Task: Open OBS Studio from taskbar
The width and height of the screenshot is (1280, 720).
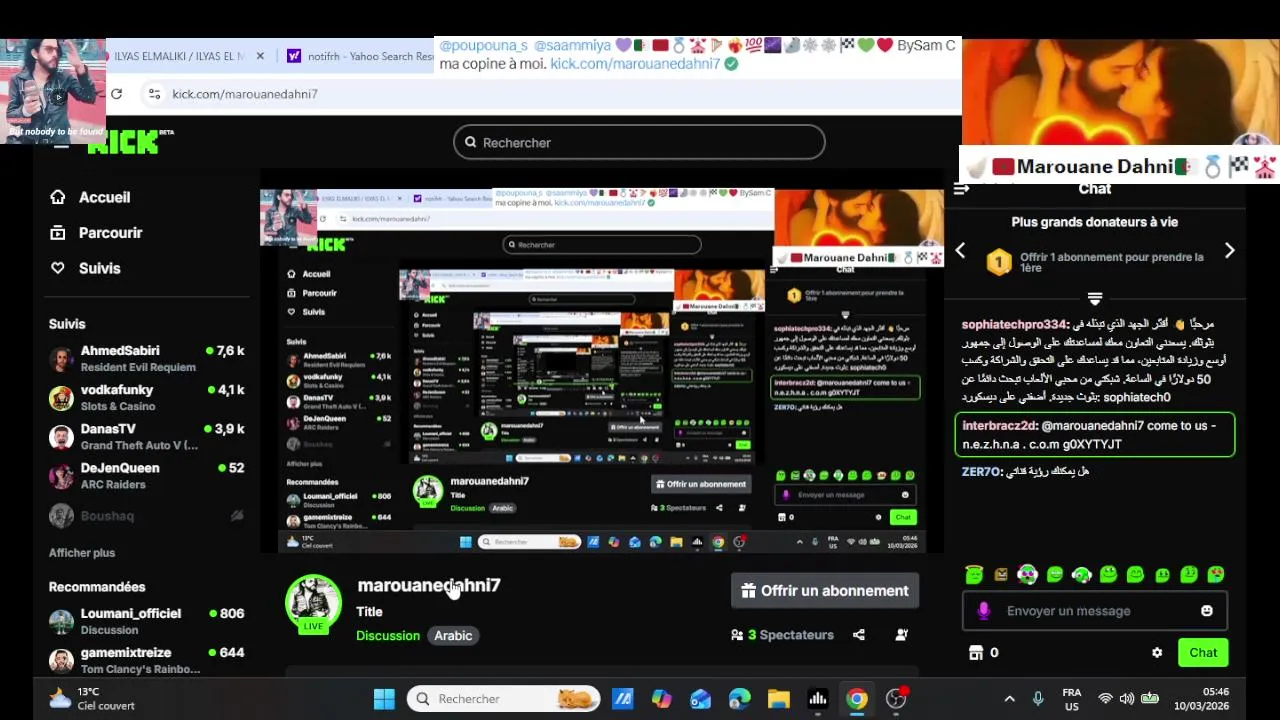Action: click(x=896, y=699)
